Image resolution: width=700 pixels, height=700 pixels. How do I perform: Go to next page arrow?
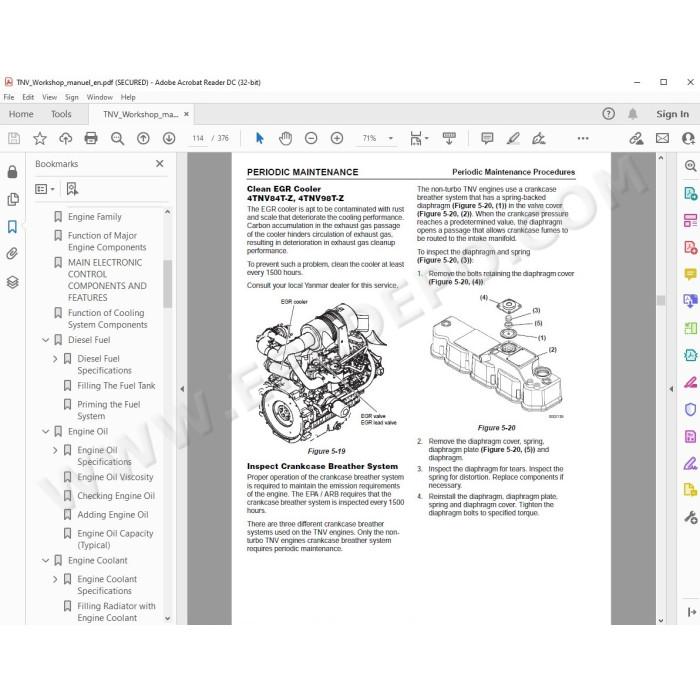[169, 138]
